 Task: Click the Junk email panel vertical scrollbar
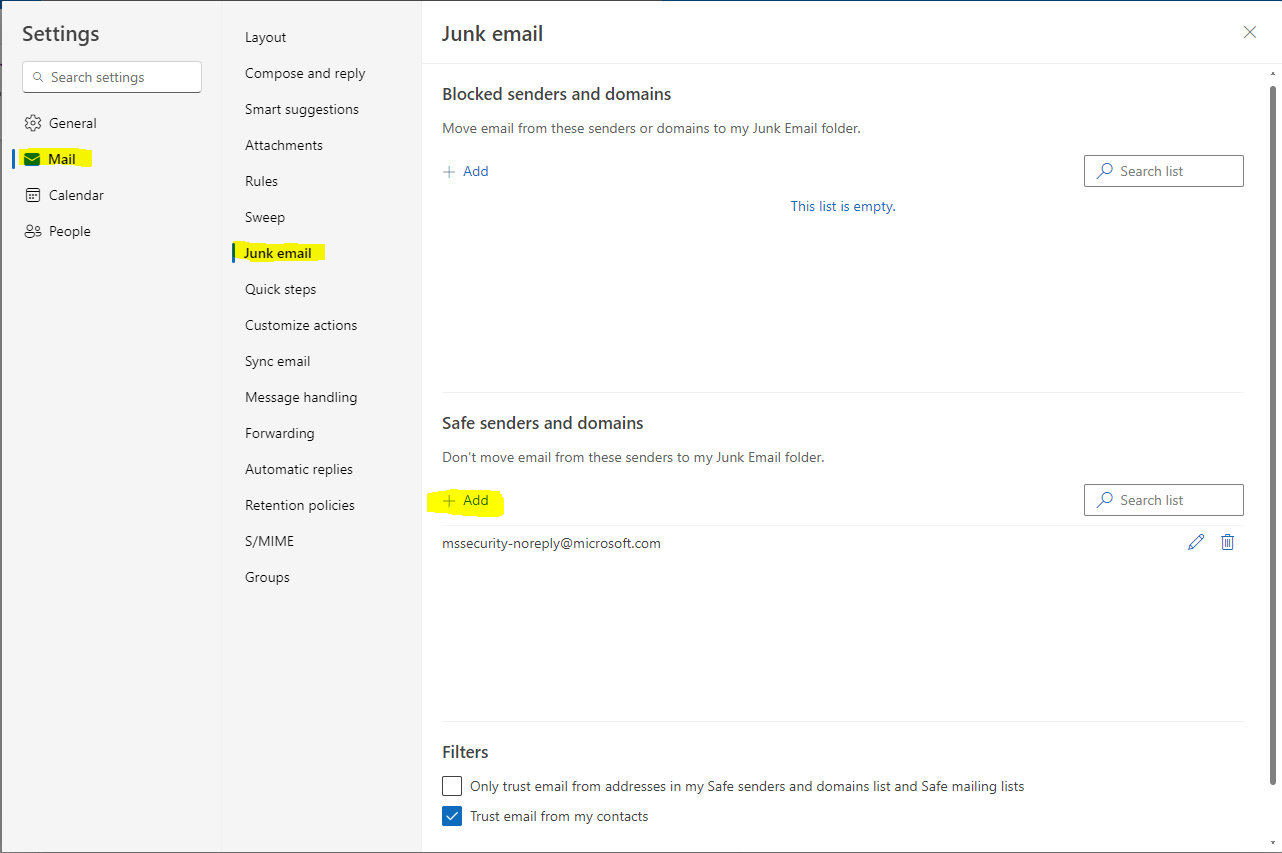tap(1273, 435)
